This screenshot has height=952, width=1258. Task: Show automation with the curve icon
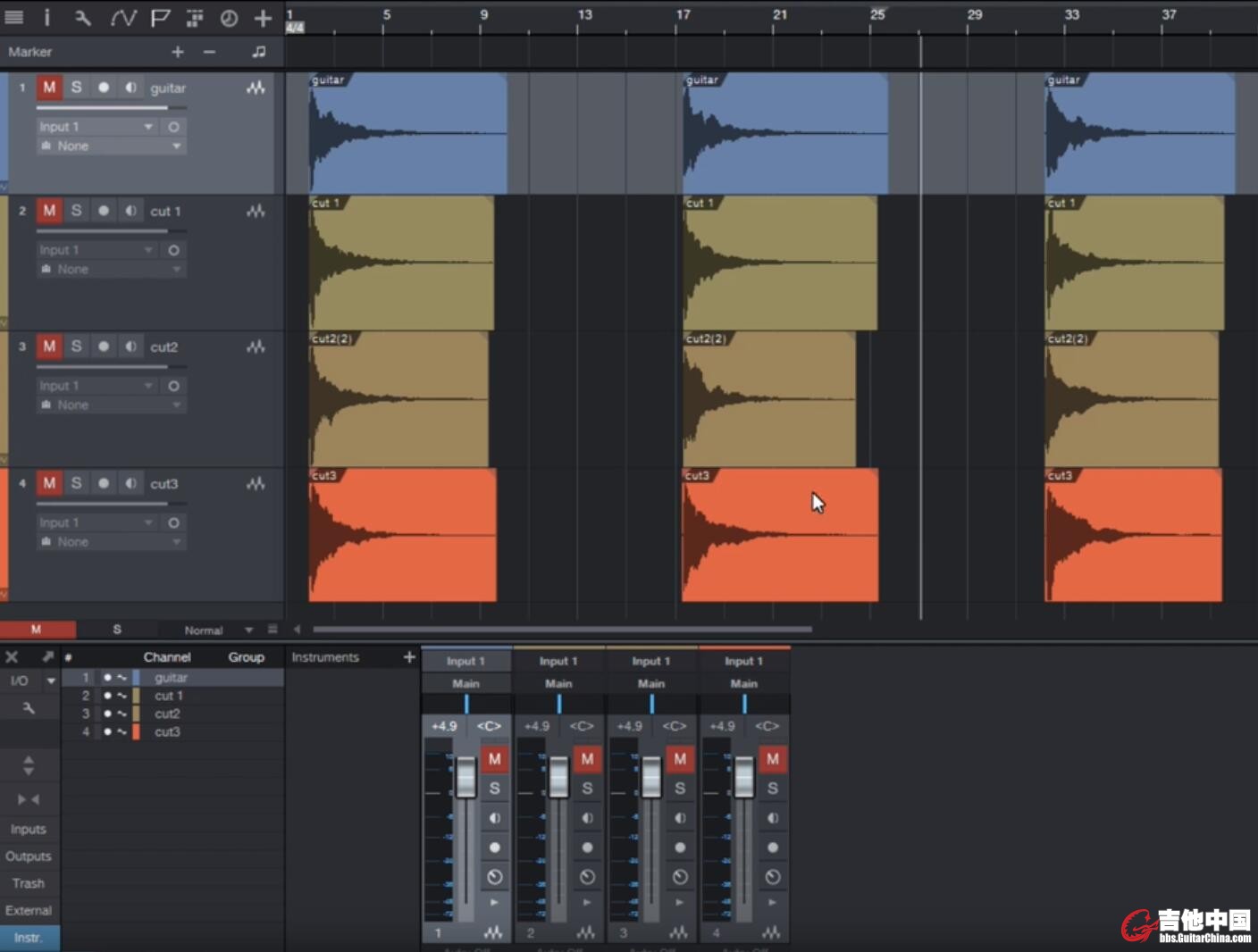click(122, 17)
